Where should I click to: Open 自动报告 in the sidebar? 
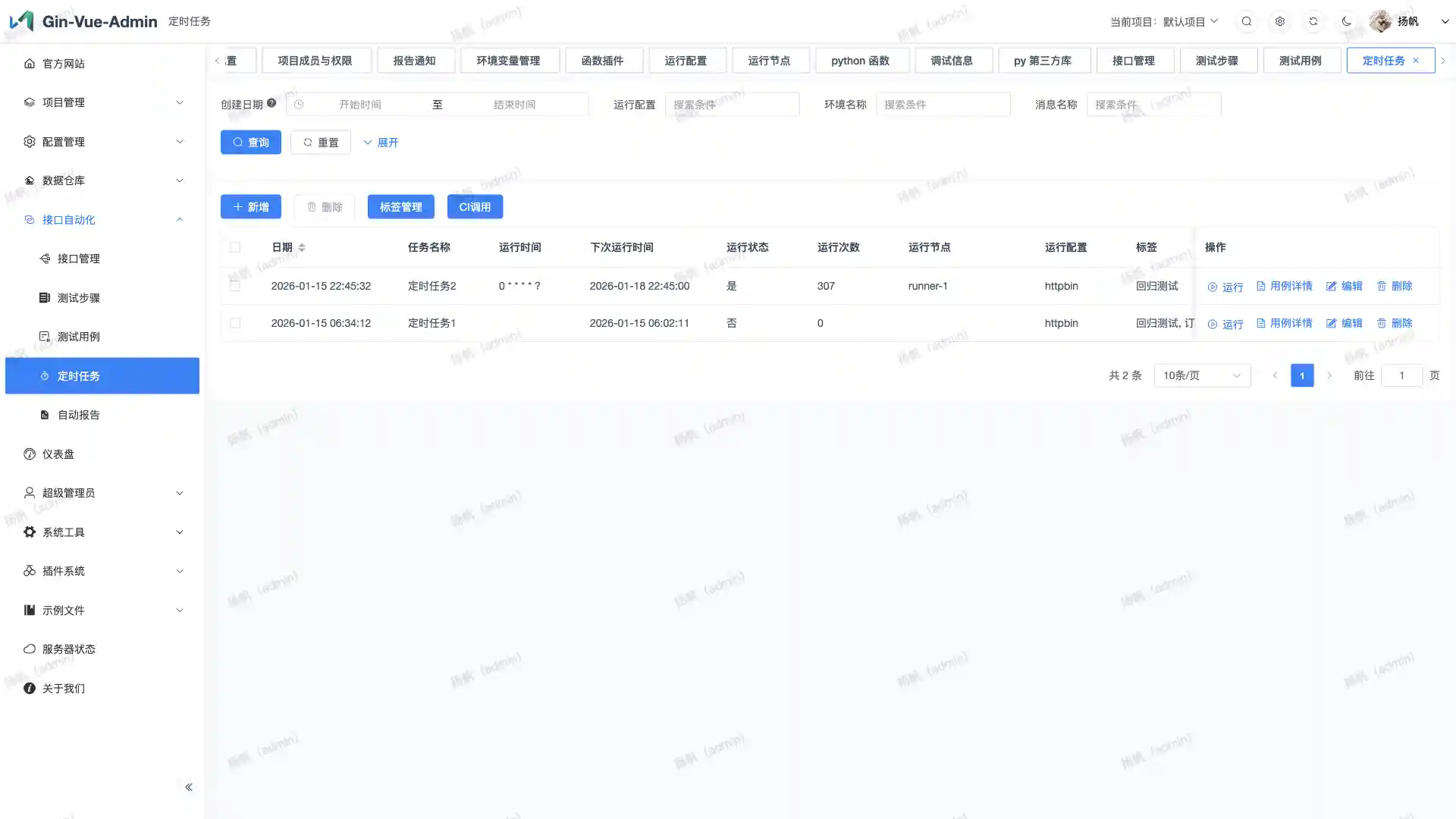pos(79,415)
